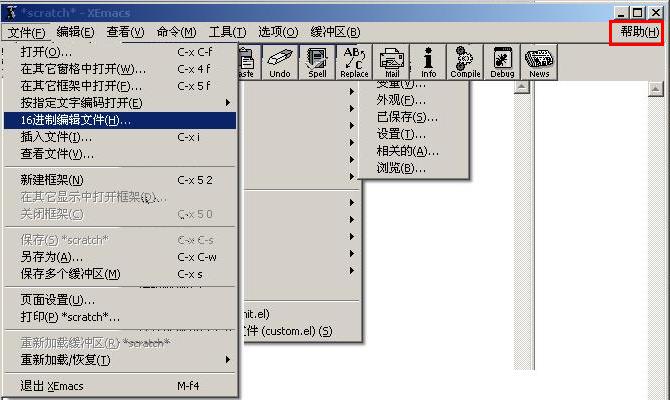Maximize the XEmacs window
The width and height of the screenshot is (670, 400).
(x=637, y=13)
